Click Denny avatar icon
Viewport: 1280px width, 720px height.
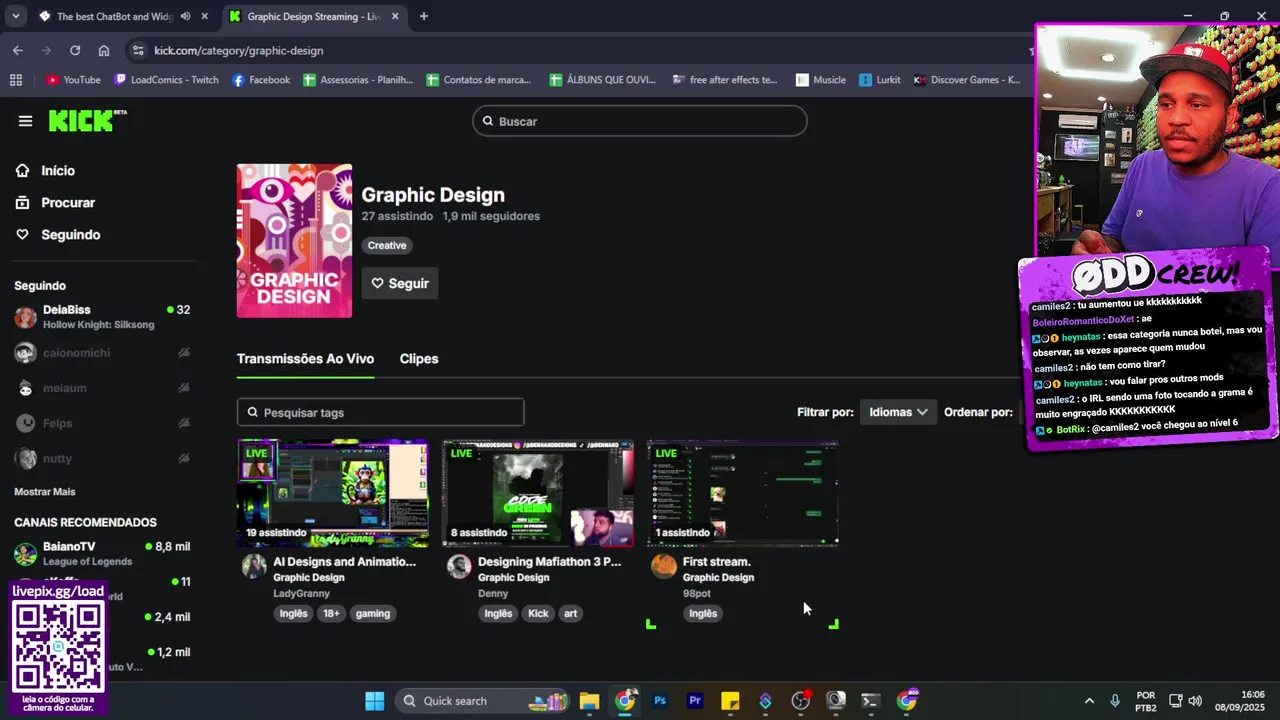coord(459,567)
